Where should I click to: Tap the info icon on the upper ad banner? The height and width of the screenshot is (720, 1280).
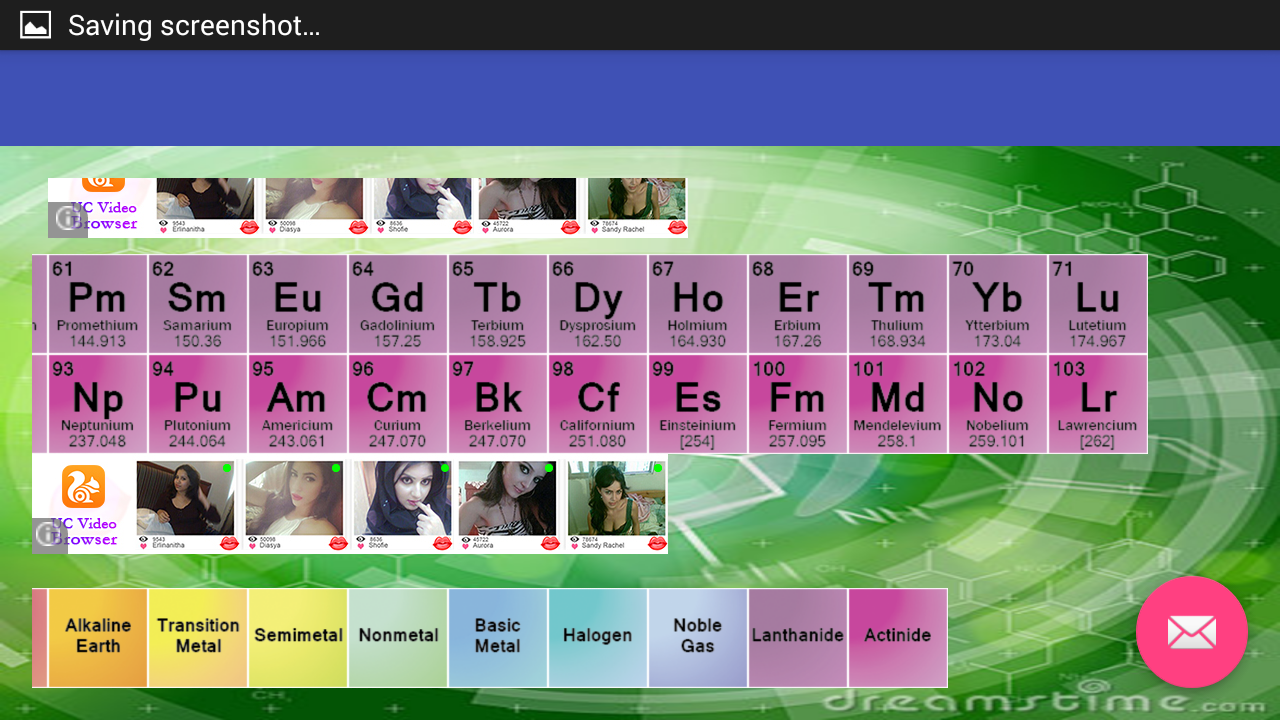tap(67, 219)
